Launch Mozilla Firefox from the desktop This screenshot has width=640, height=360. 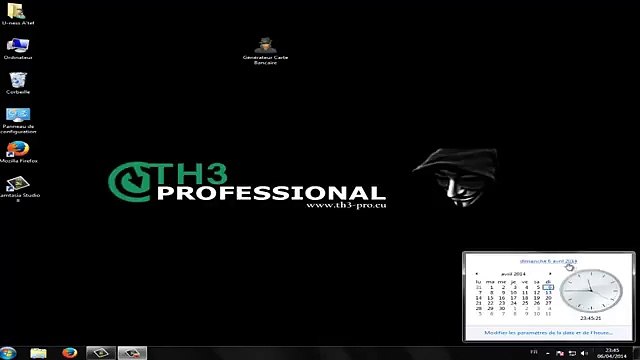click(x=18, y=152)
